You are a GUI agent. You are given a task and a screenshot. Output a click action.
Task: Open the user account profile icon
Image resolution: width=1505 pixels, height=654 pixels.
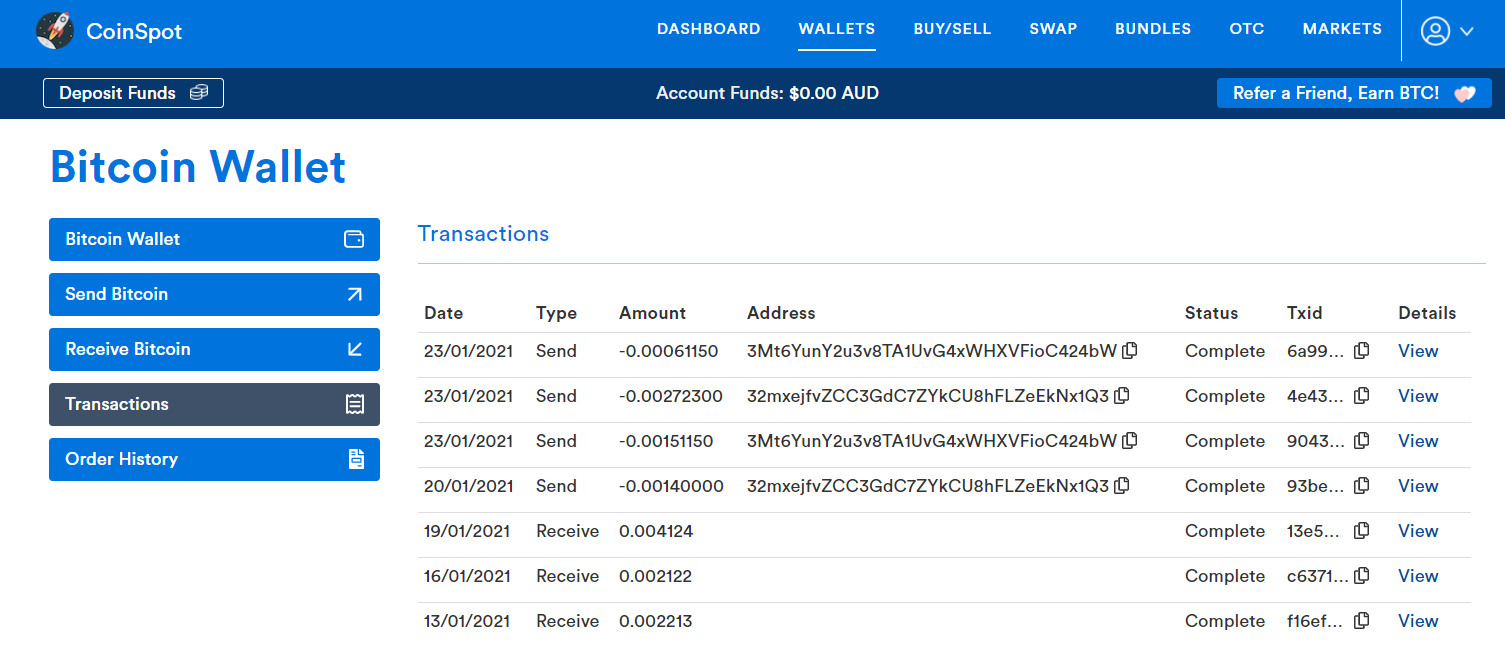(x=1435, y=31)
